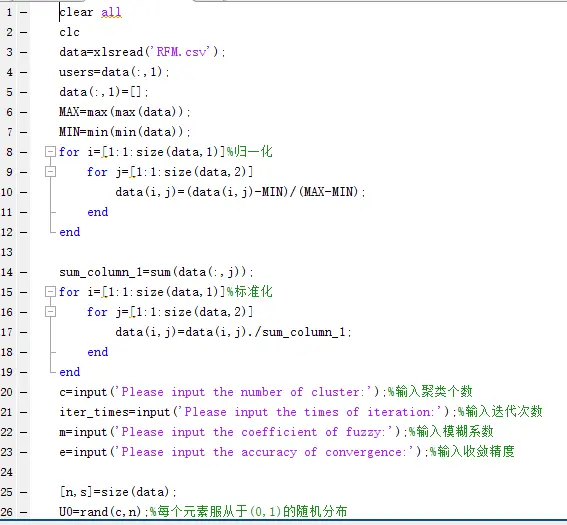Click the 'iter_times' variable name

93,412
